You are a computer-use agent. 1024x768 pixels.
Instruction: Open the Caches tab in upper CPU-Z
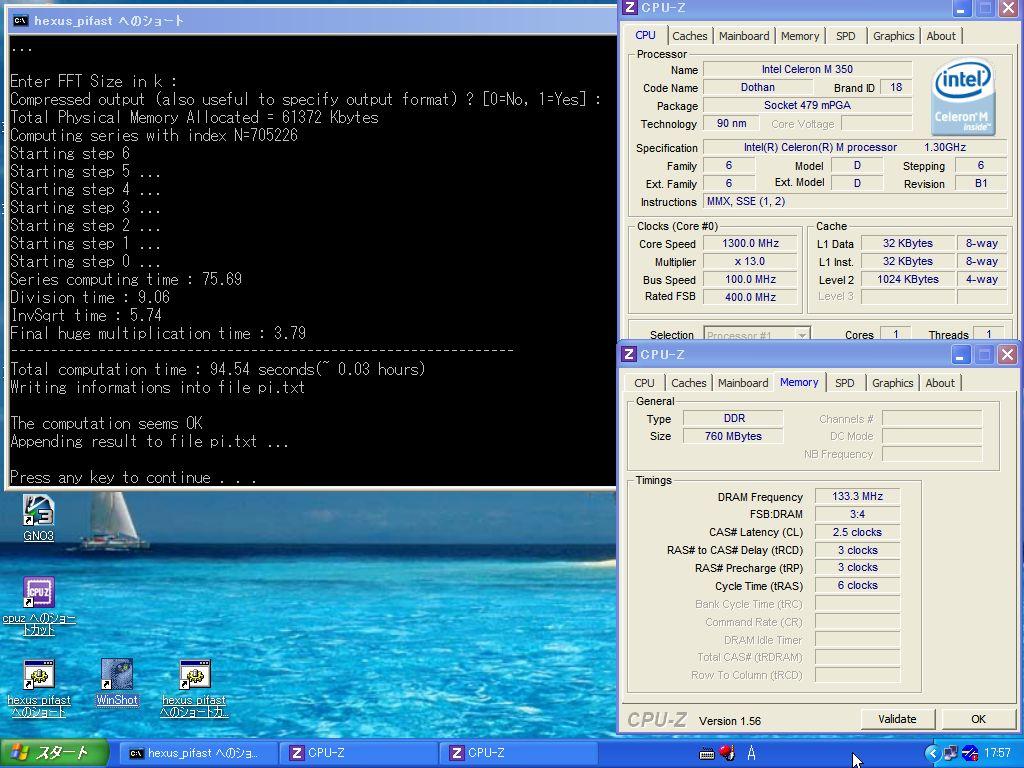point(690,36)
